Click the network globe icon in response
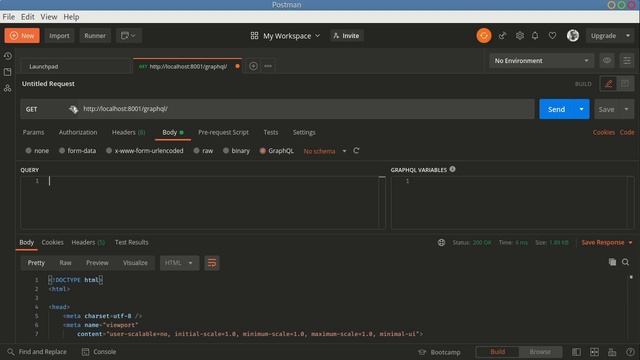This screenshot has height=360, width=640. pos(441,242)
